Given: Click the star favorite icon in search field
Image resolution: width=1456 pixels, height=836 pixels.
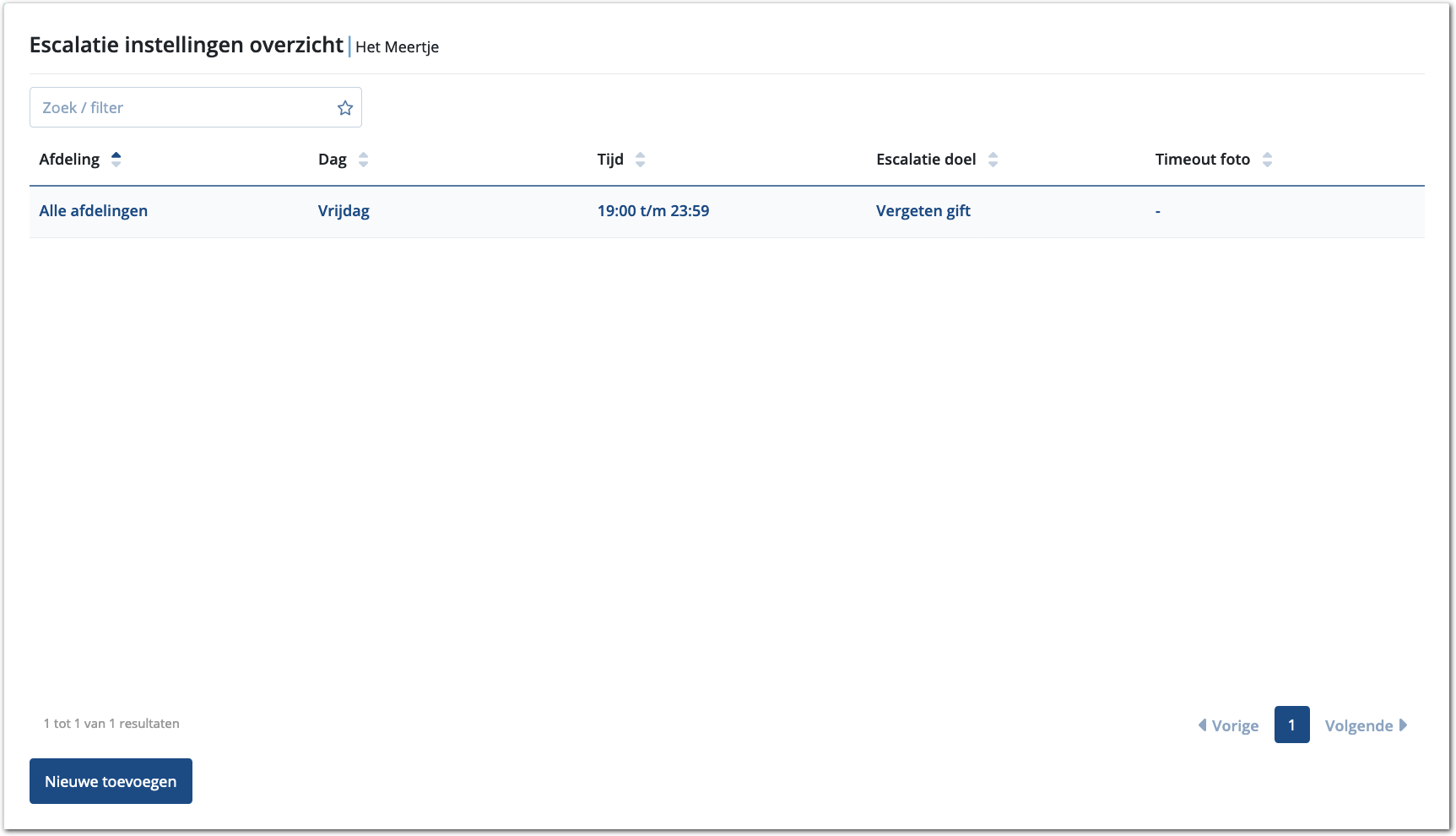Looking at the screenshot, I should click(344, 108).
